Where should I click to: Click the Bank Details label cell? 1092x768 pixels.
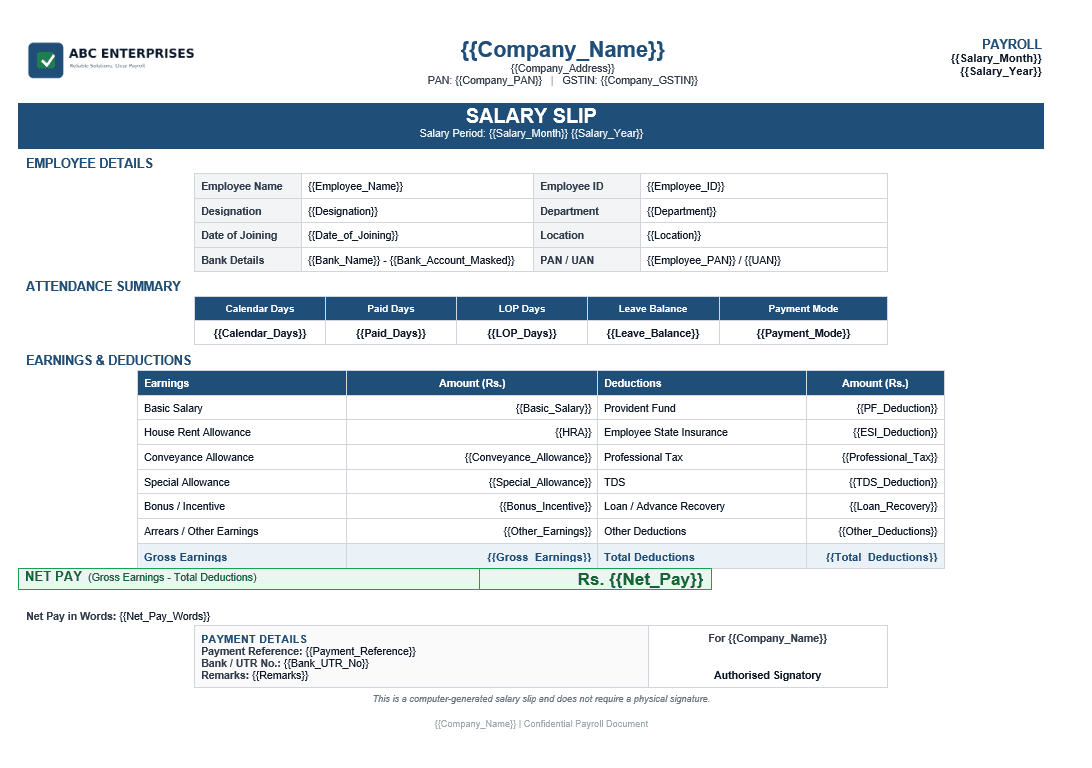[x=248, y=260]
